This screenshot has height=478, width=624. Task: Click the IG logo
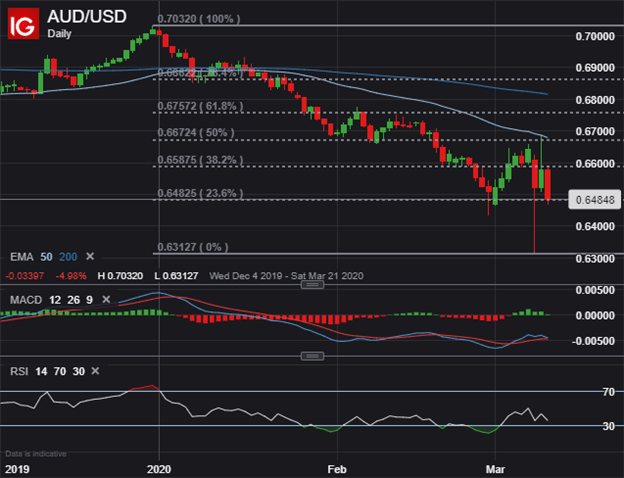coord(23,24)
